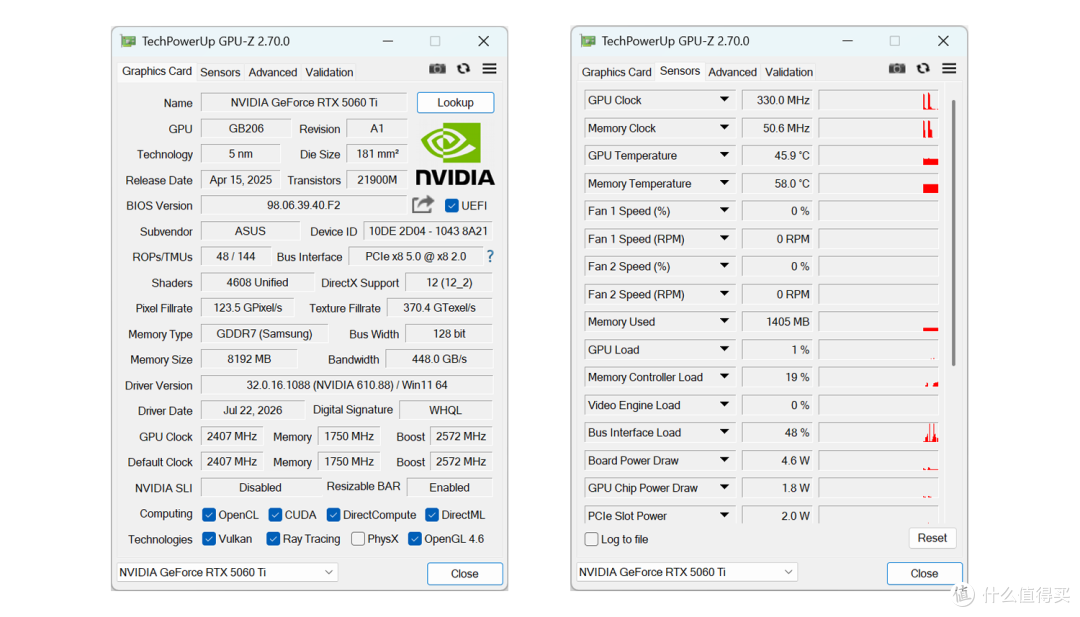Image resolution: width=1080 pixels, height=617 pixels.
Task: Switch to Advanced tab in Sensors window
Action: pyautogui.click(x=732, y=72)
